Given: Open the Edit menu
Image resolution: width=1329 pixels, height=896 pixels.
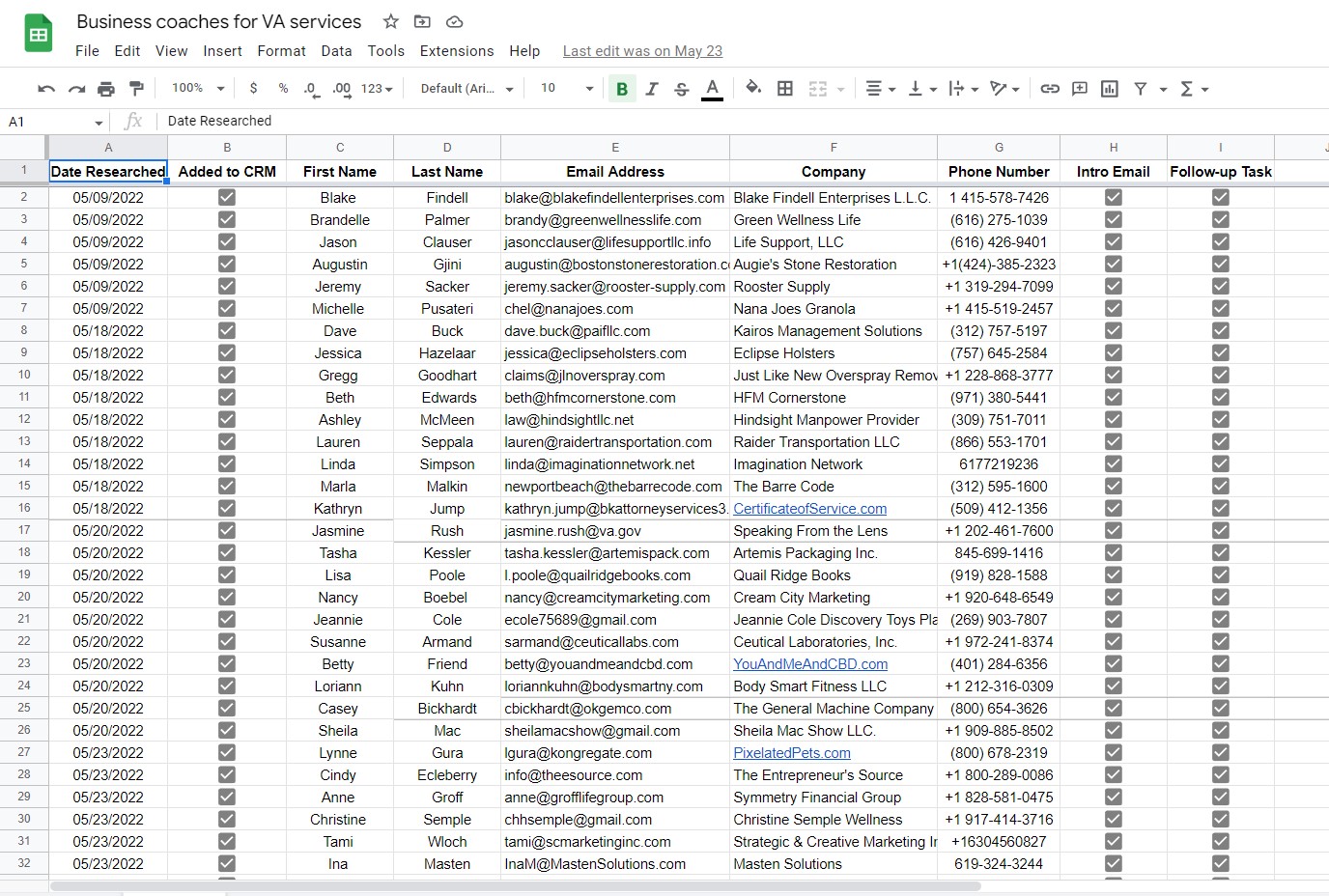Looking at the screenshot, I should click(x=127, y=51).
